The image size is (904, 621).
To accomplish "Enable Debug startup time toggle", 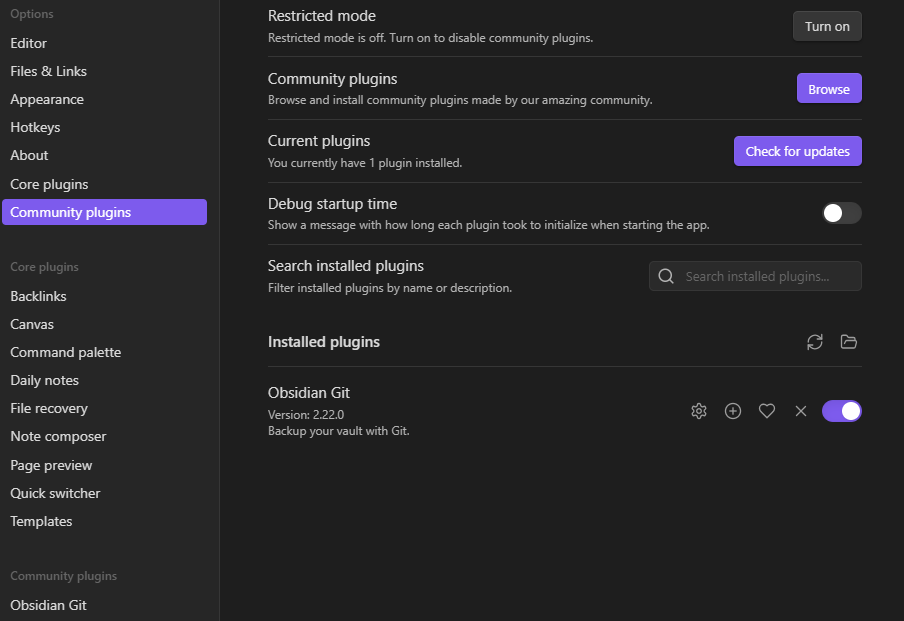I will tap(842, 213).
